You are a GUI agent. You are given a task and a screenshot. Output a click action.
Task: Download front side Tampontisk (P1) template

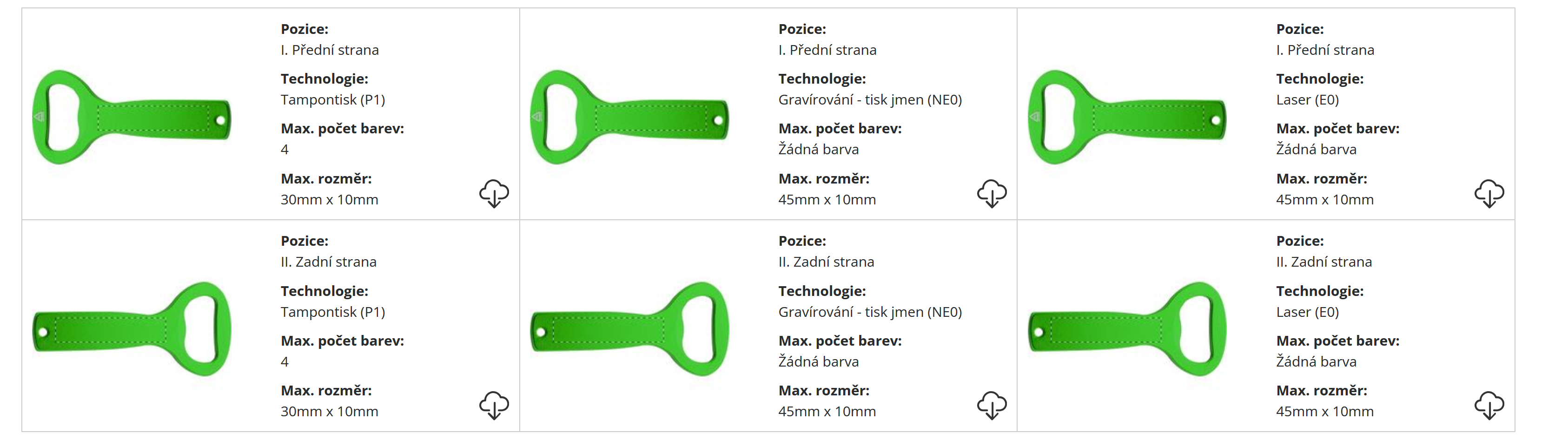coord(494,193)
